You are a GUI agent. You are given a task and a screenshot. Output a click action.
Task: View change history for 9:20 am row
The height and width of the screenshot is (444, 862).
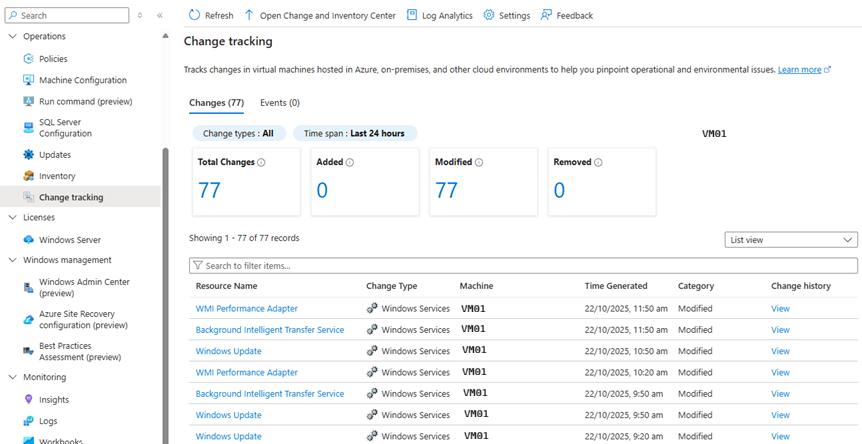tap(780, 436)
